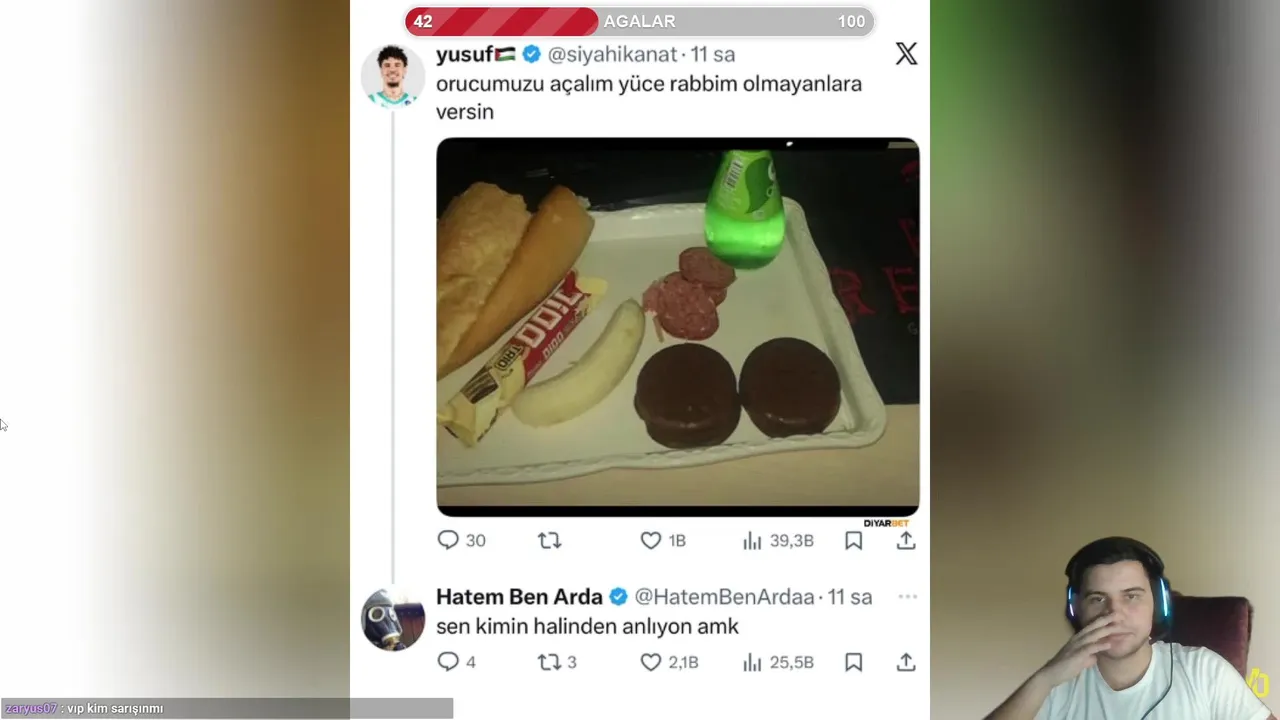1280x720 pixels.
Task: Visit @HatemBenArdaa handle link
Action: pos(725,596)
